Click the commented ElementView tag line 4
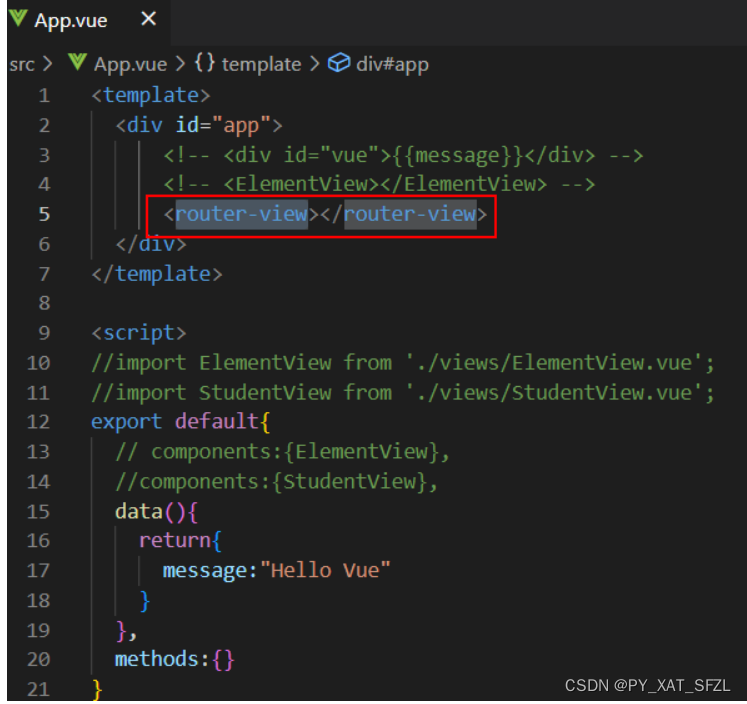This screenshot has width=747, height=704. tap(379, 184)
